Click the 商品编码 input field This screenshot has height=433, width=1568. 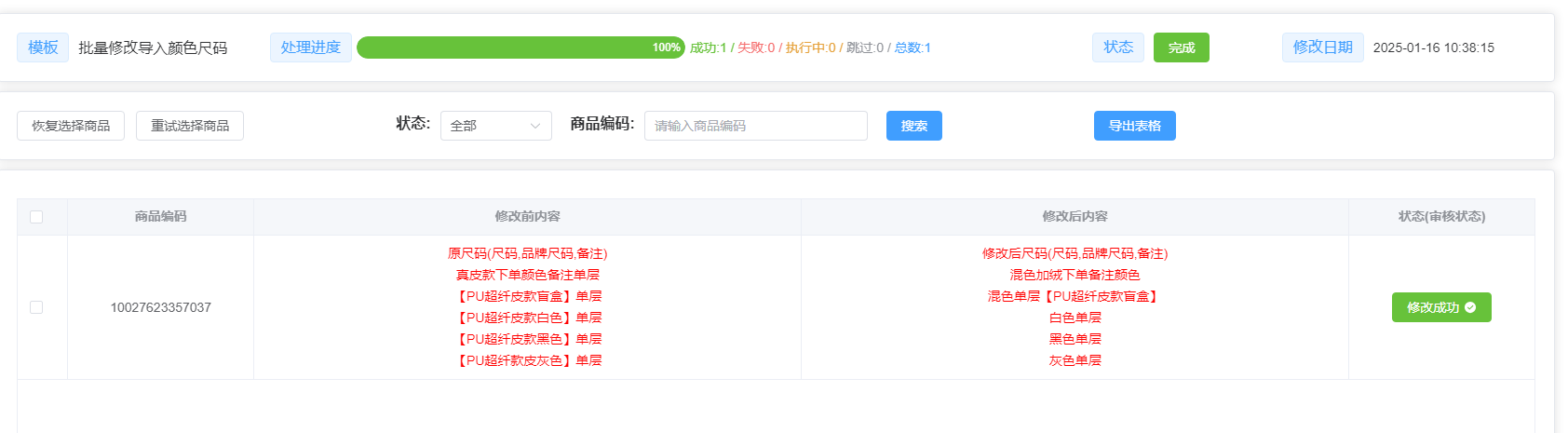tap(755, 126)
